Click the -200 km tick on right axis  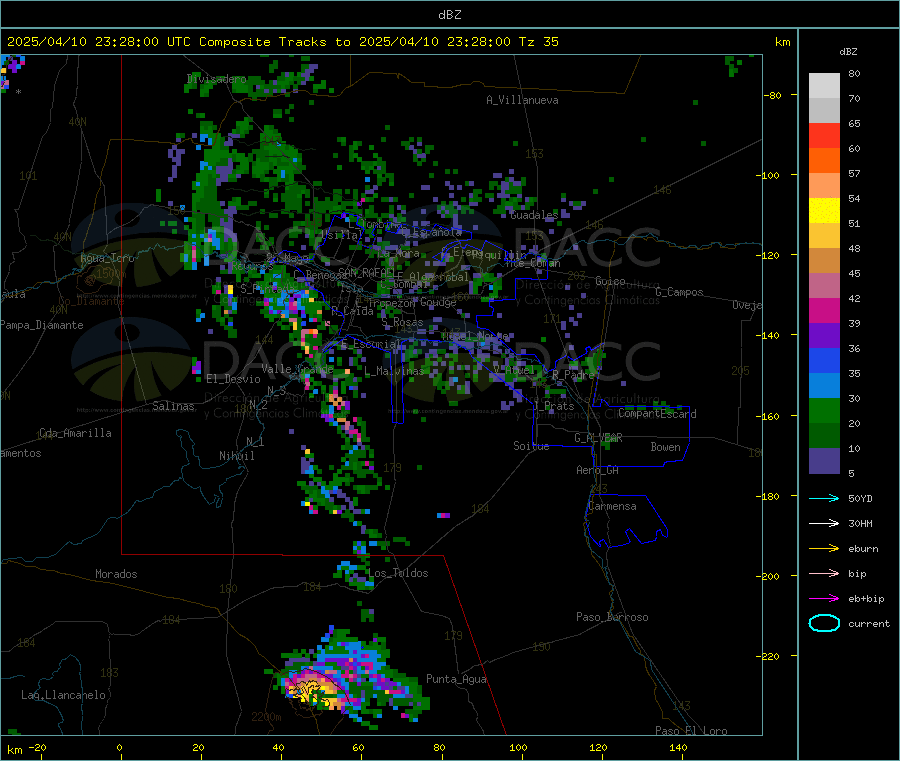[x=767, y=576]
